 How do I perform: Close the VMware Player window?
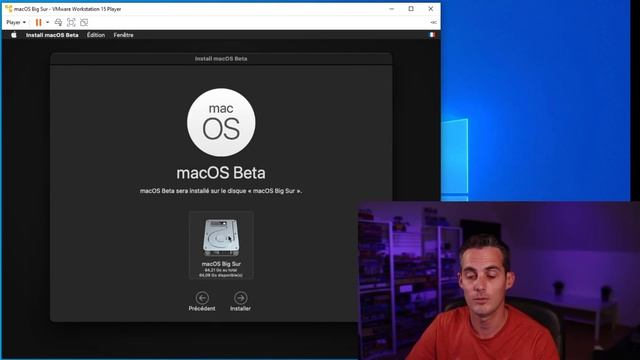click(x=431, y=9)
